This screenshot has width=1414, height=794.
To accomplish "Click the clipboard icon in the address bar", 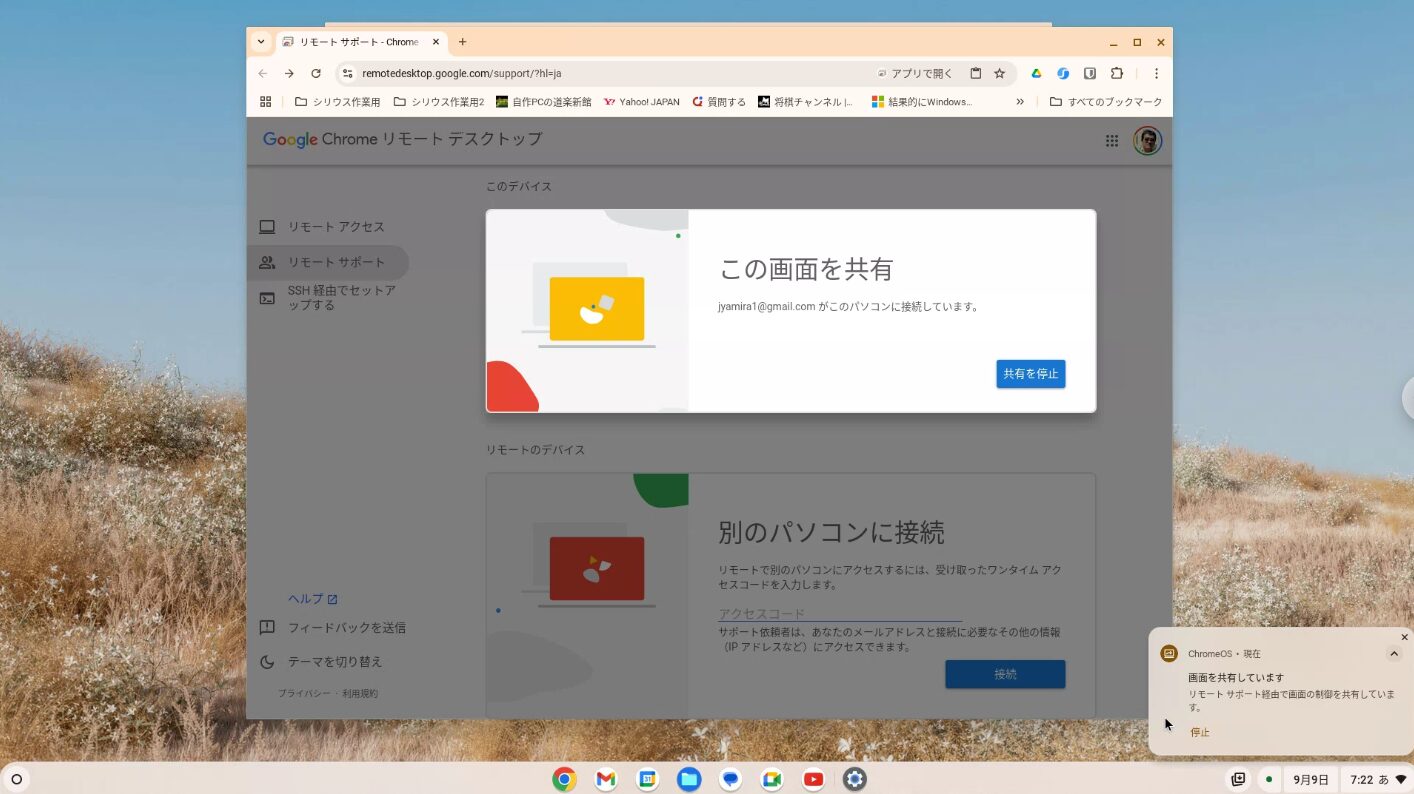I will click(975, 73).
